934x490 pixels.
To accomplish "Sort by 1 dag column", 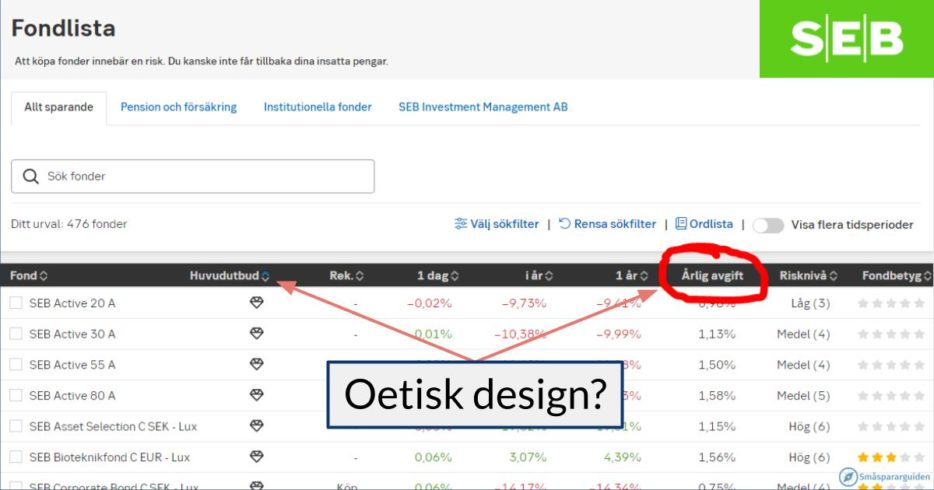I will click(x=438, y=276).
